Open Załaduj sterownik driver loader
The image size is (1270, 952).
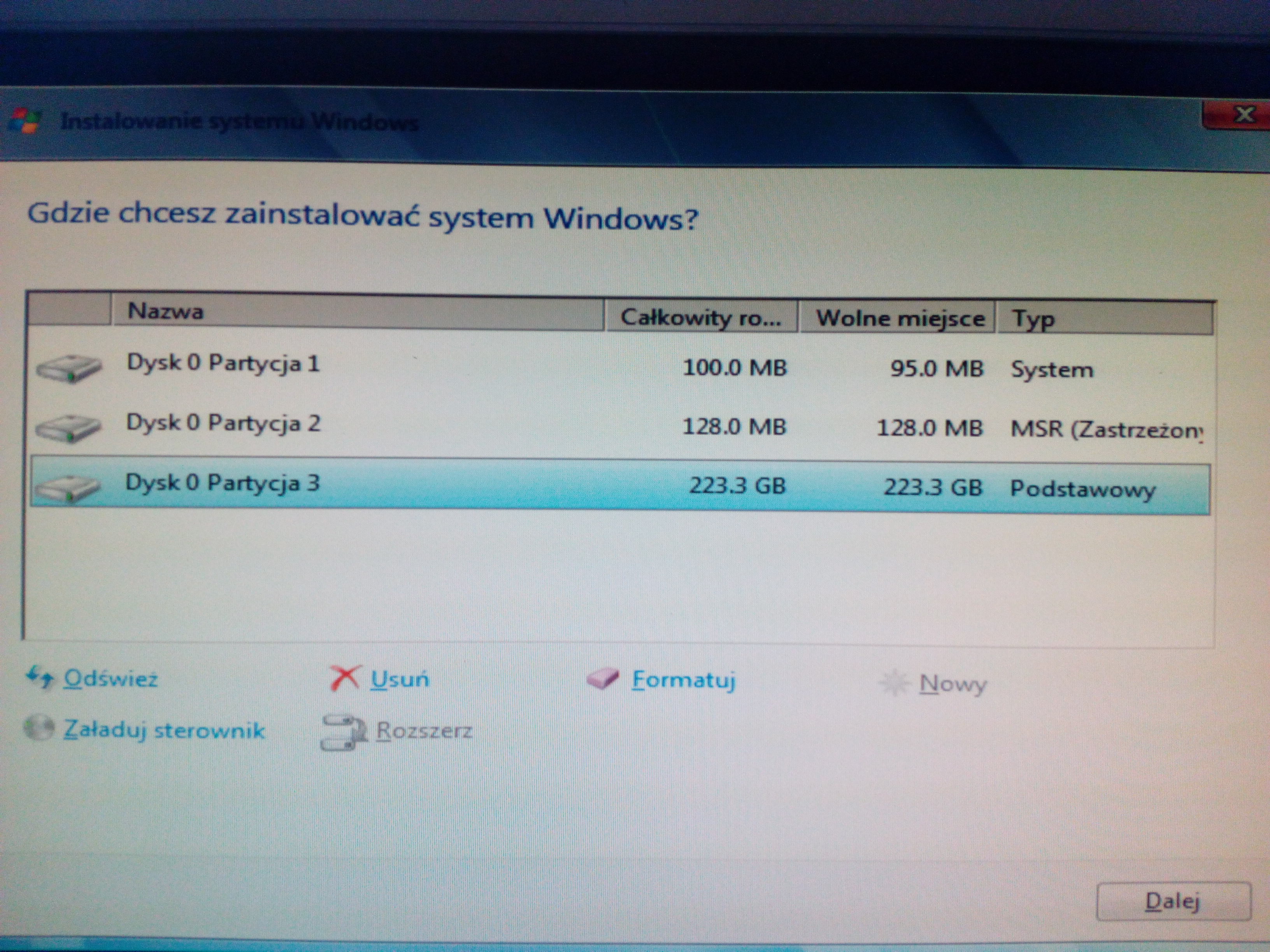tap(164, 730)
